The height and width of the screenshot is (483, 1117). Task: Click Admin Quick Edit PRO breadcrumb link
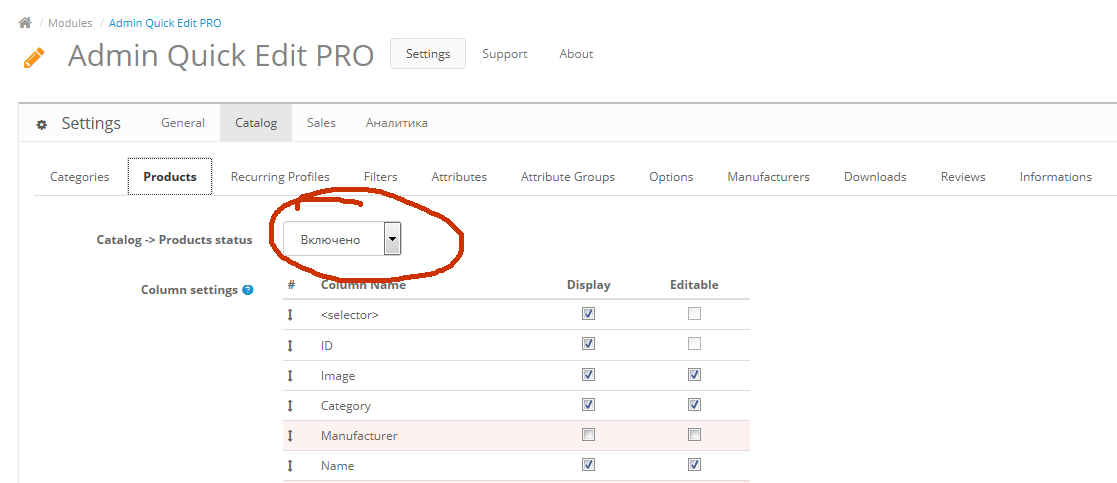(165, 23)
